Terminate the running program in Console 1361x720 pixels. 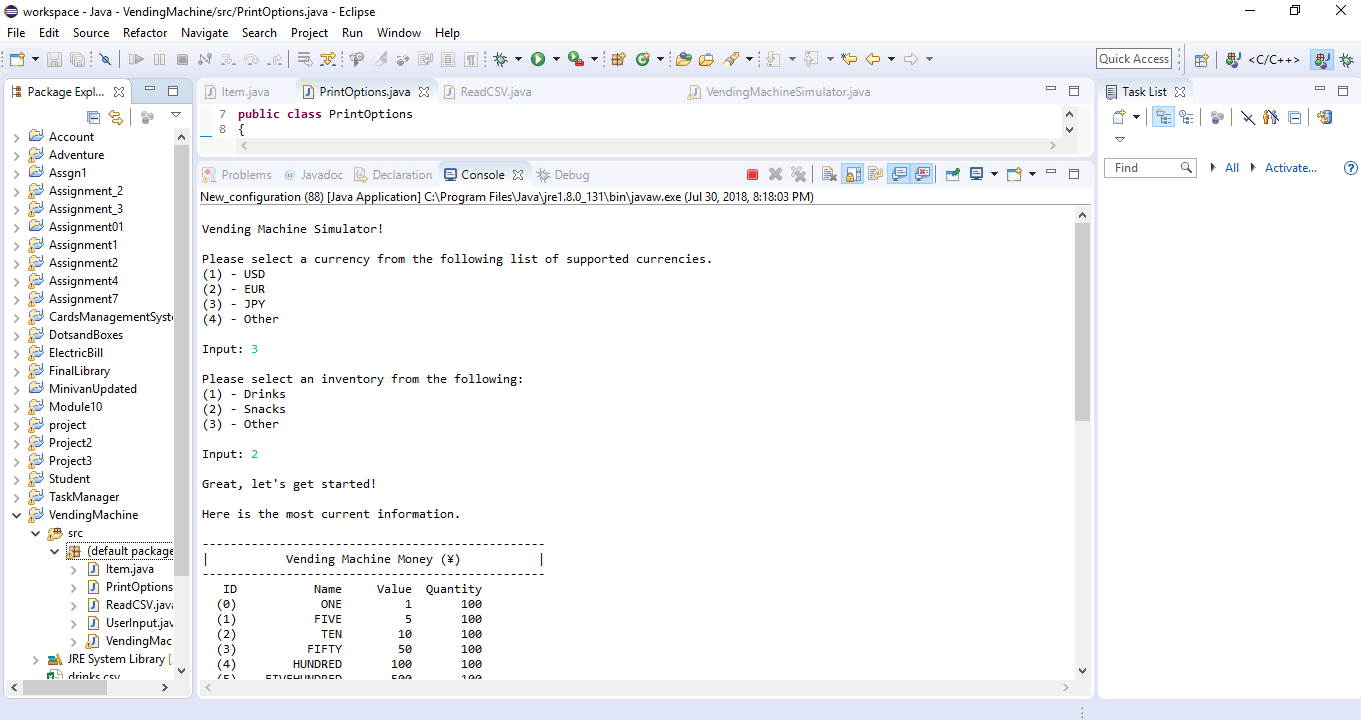coord(752,174)
